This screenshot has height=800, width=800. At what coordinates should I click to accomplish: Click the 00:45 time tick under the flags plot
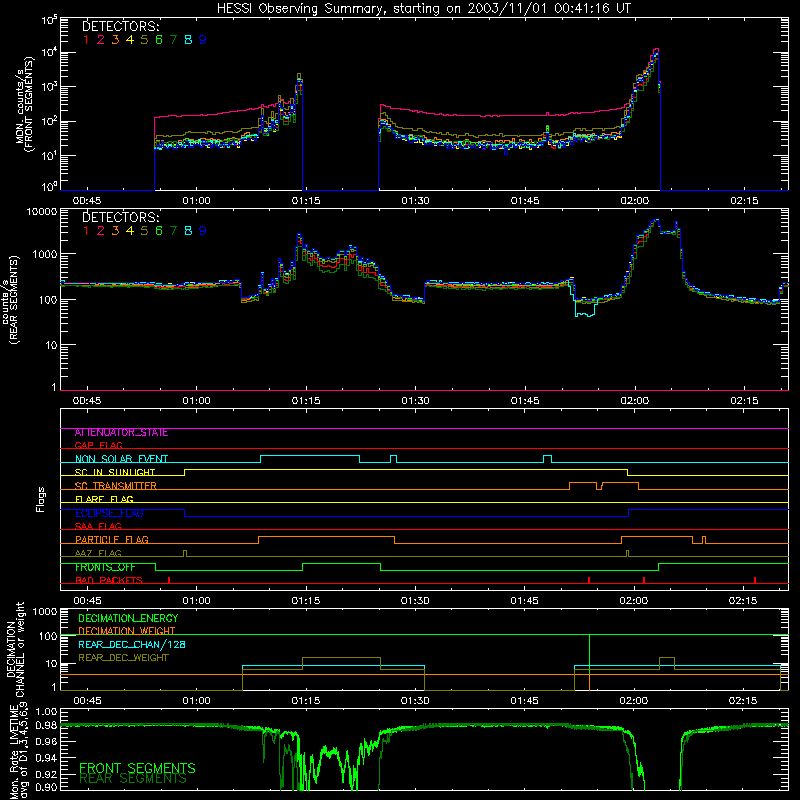(87, 601)
